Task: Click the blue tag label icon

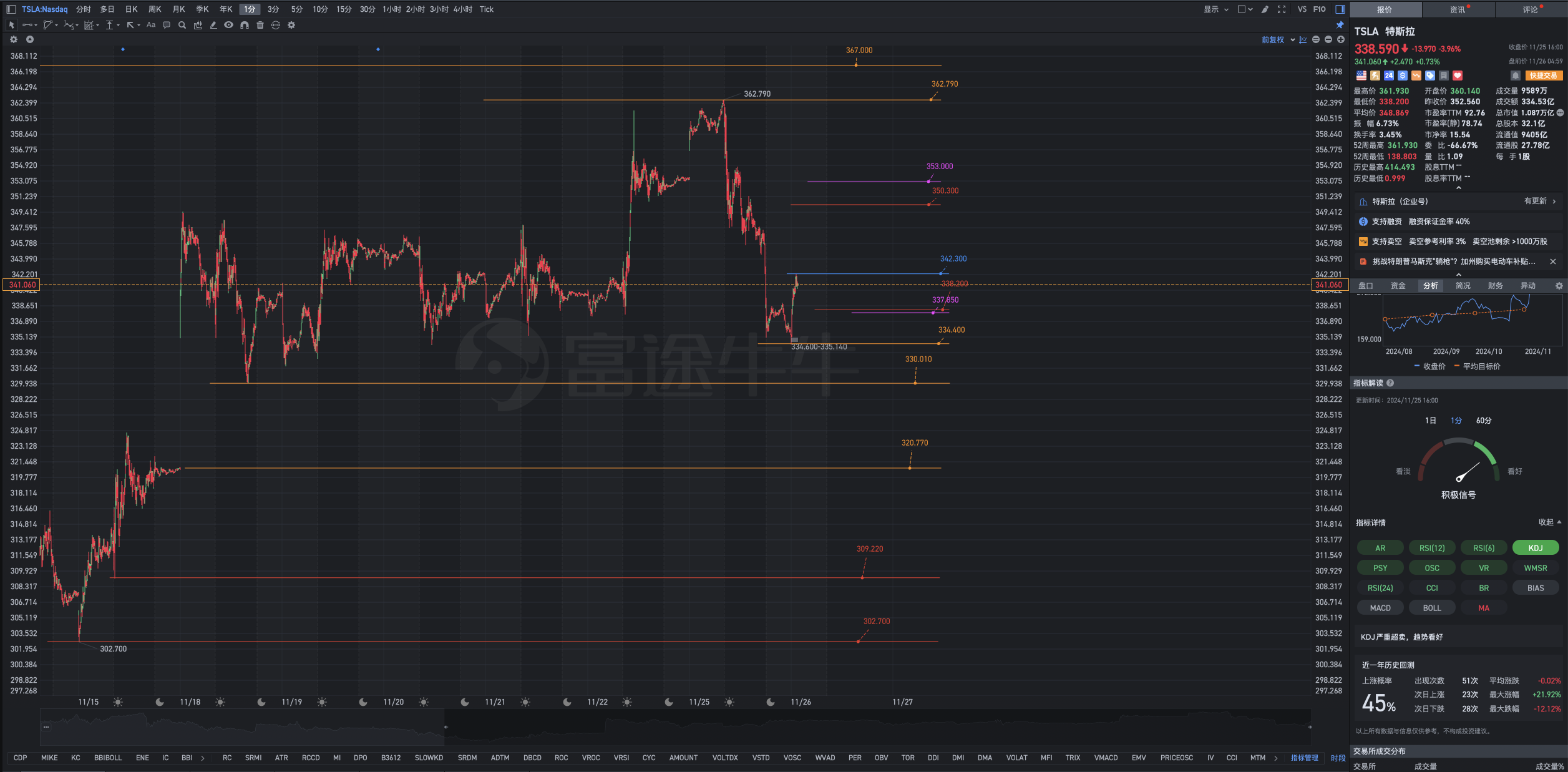Action: tap(1430, 76)
